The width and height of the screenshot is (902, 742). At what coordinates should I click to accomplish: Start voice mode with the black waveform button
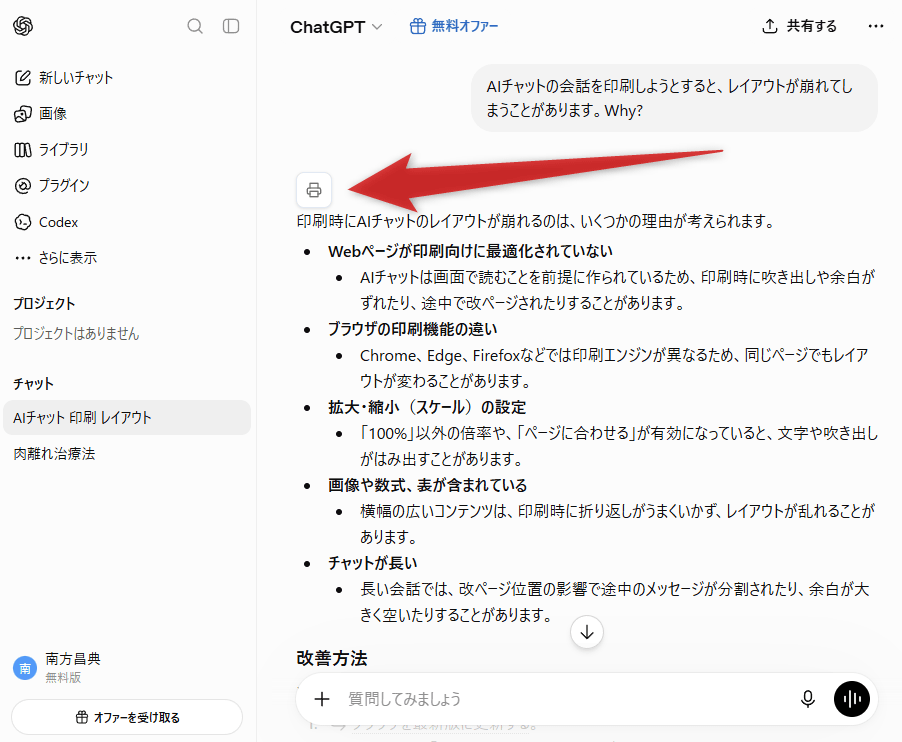(852, 699)
